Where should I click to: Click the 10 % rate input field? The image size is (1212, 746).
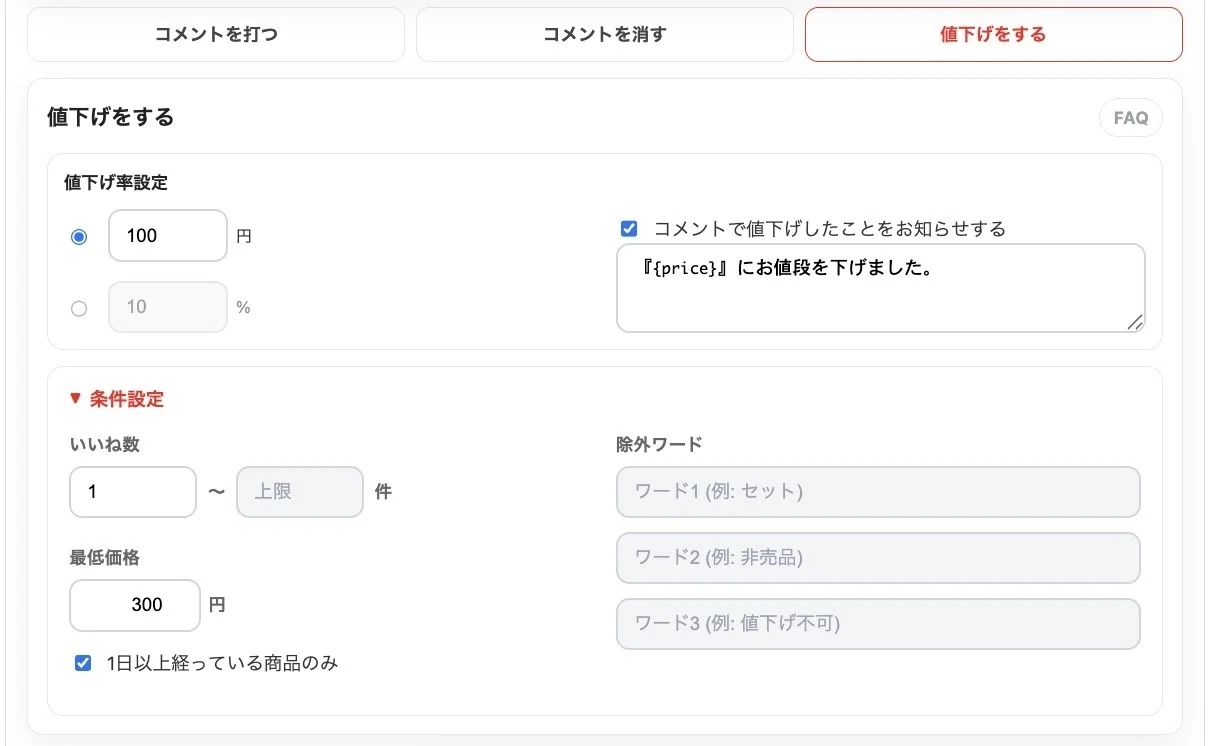pyautogui.click(x=168, y=307)
